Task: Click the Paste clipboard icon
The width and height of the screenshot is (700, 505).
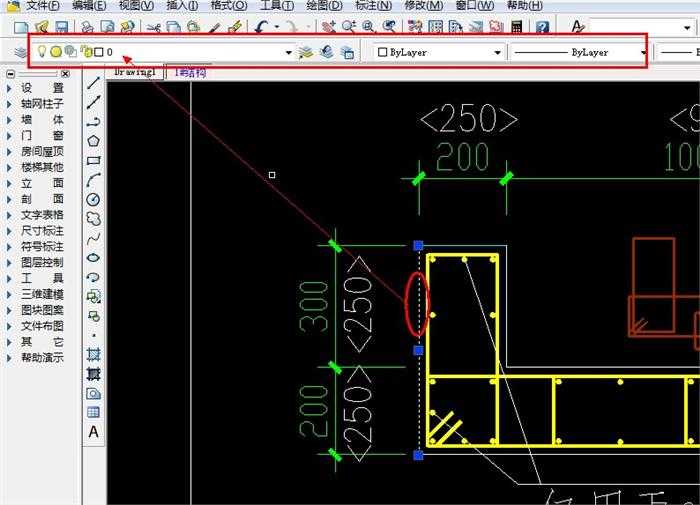Action: click(193, 28)
